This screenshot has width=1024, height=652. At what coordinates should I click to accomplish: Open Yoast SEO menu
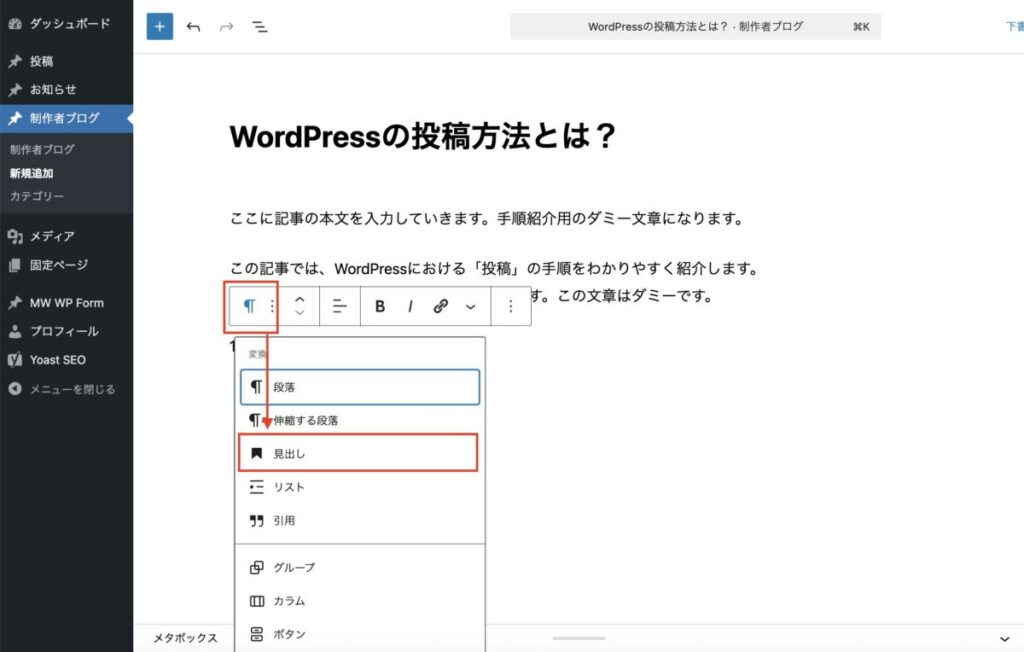67,360
